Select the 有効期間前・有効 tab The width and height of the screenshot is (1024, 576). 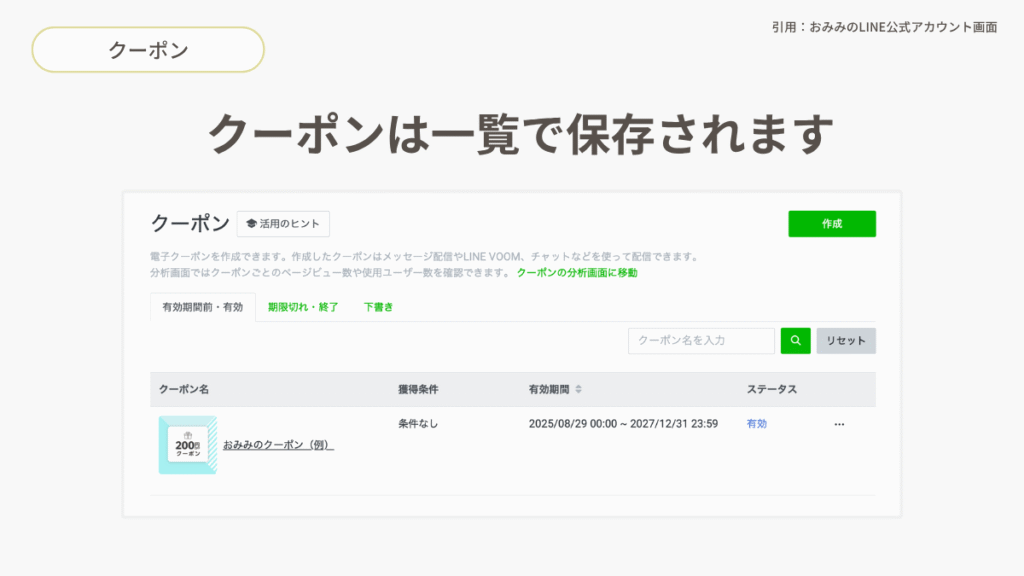(203, 307)
